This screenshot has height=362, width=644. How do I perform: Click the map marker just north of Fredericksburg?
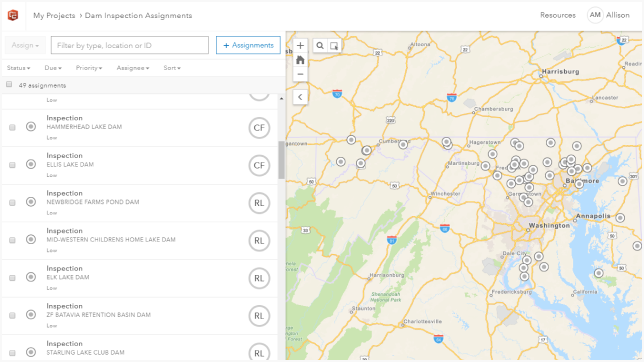point(524,277)
